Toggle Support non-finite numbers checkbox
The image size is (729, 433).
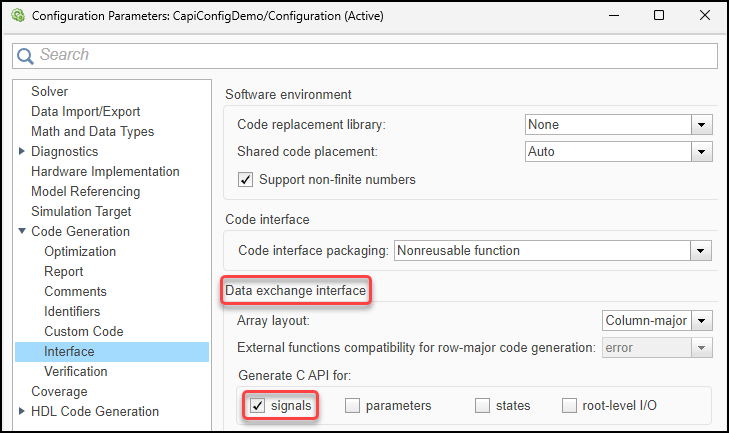246,180
